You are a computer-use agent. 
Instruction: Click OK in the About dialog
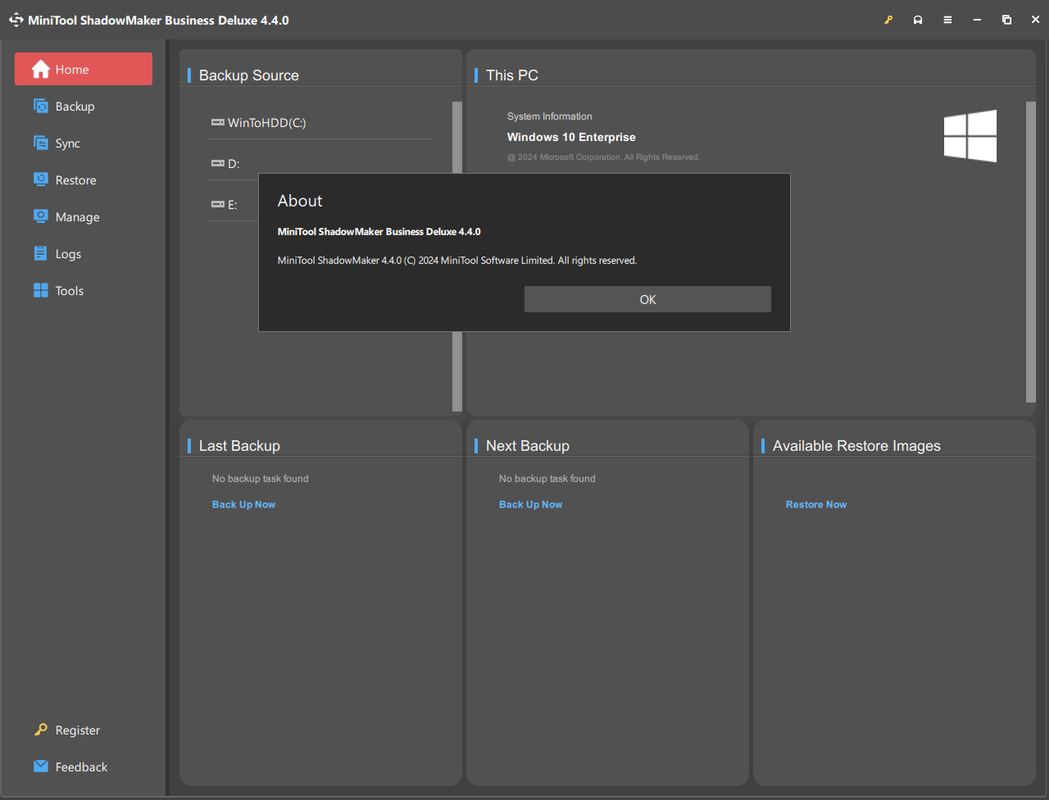coord(648,299)
